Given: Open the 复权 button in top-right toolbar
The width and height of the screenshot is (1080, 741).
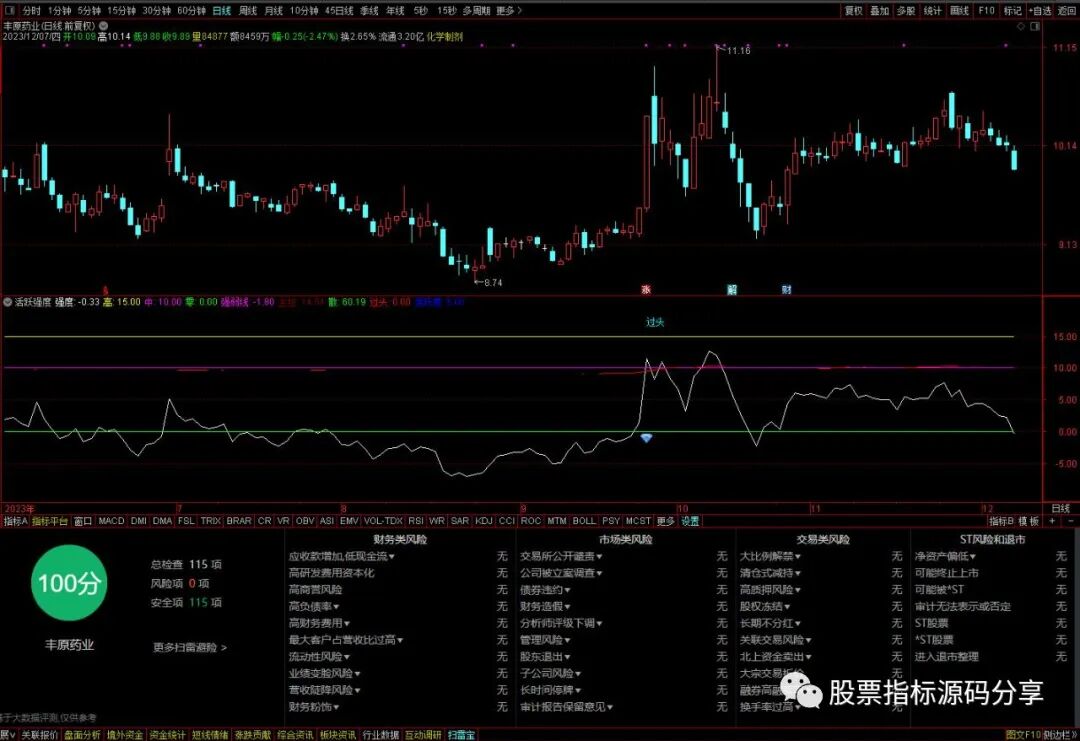Looking at the screenshot, I should pos(854,10).
